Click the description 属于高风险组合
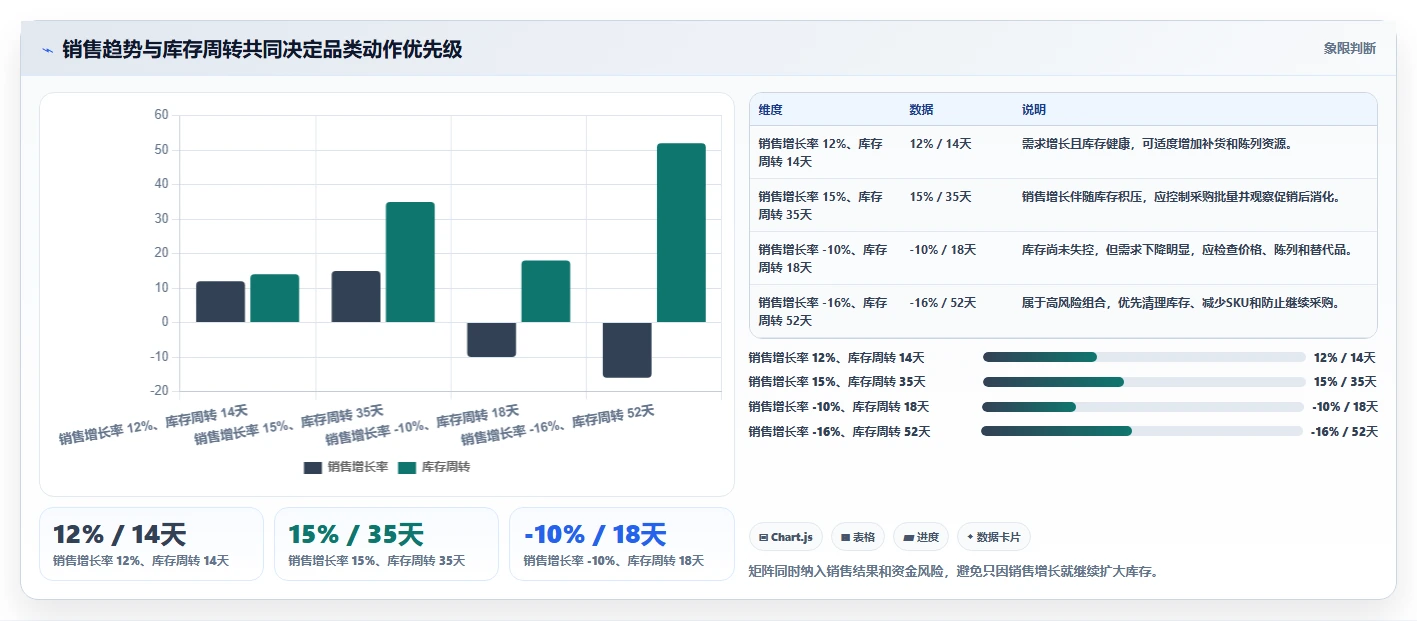The width and height of the screenshot is (1417, 621). (x=1067, y=303)
